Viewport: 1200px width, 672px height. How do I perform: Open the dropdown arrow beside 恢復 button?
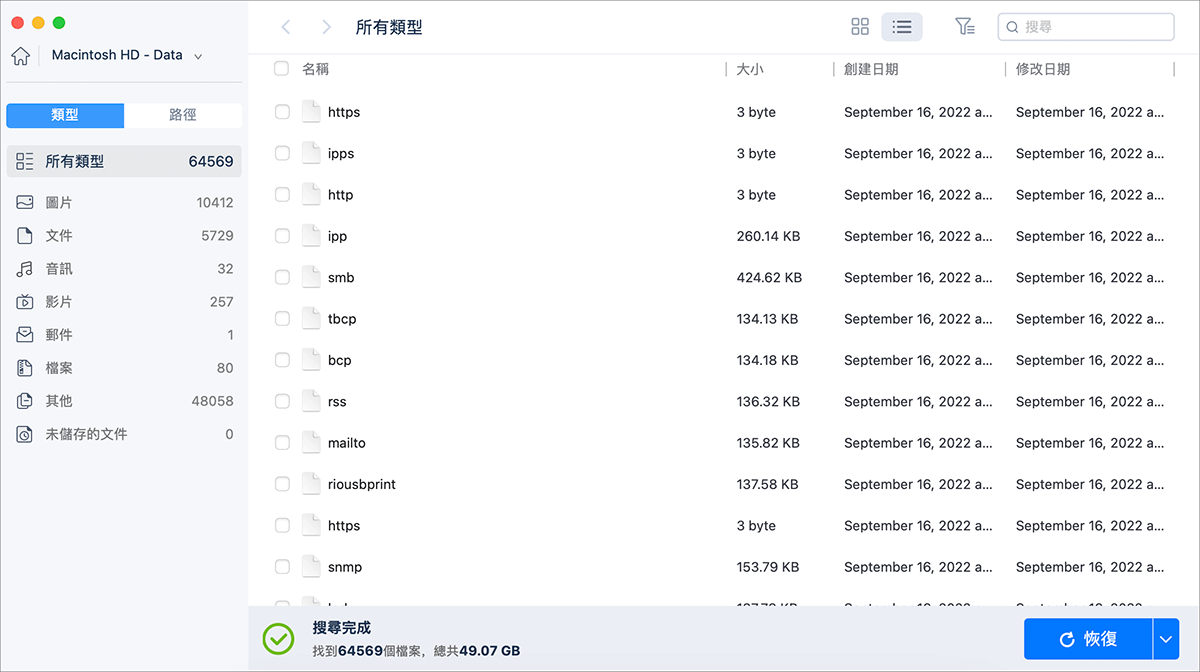(x=1166, y=638)
